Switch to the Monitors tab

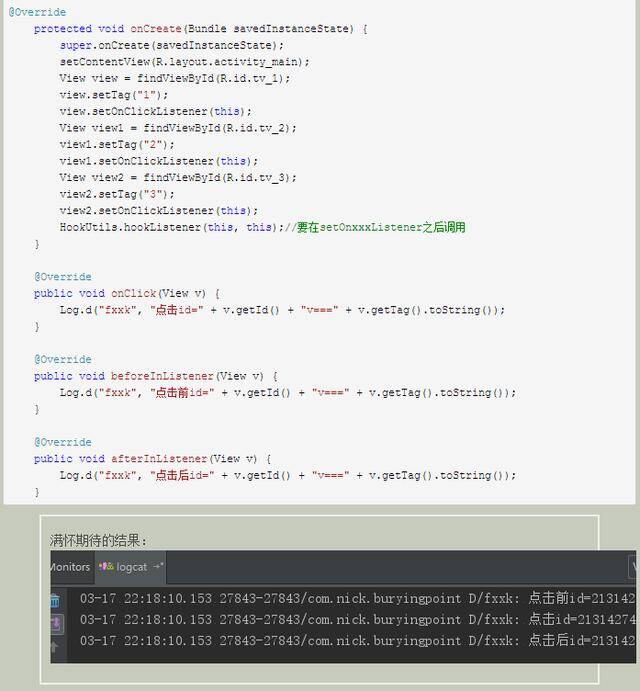point(70,567)
